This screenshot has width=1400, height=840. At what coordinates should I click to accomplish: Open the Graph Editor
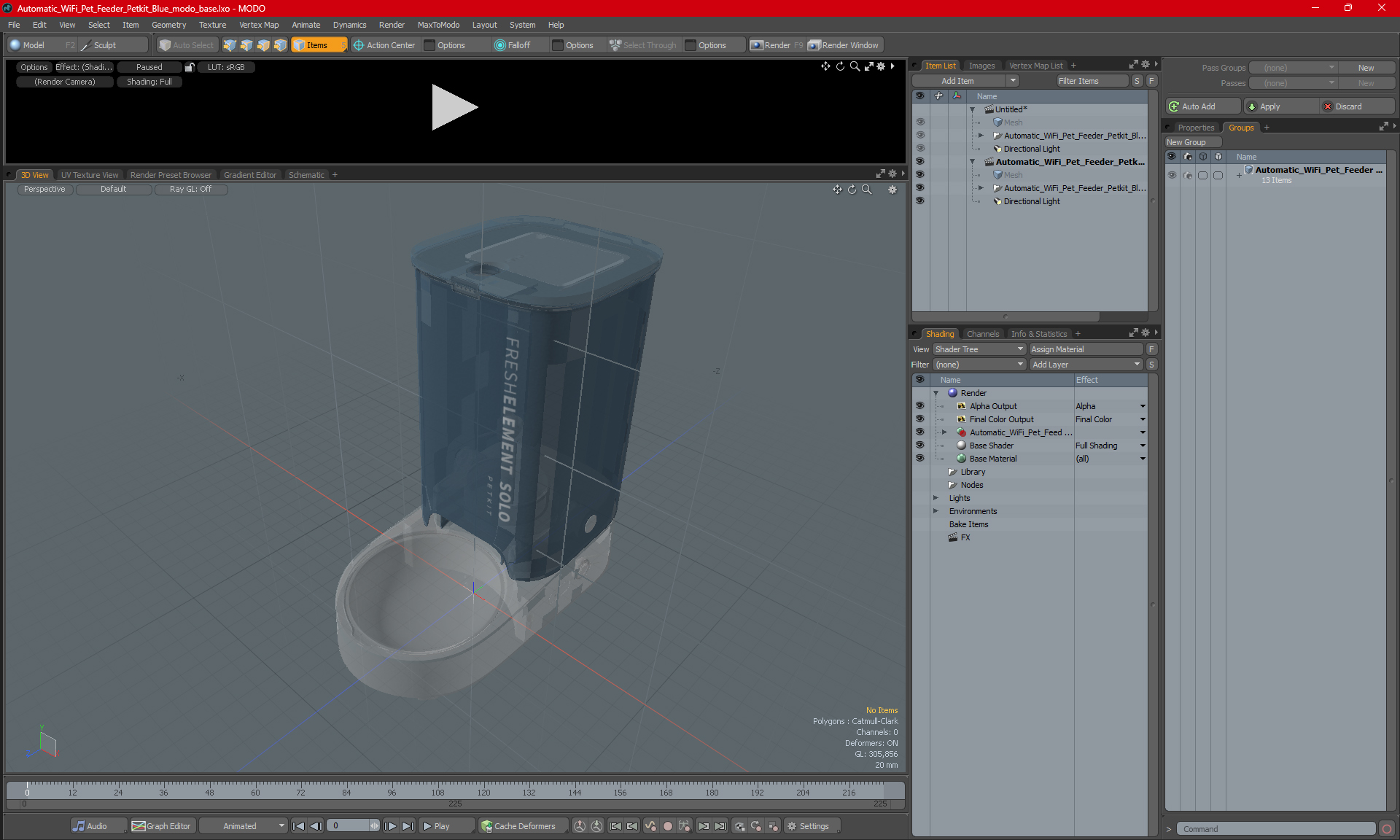click(x=161, y=826)
